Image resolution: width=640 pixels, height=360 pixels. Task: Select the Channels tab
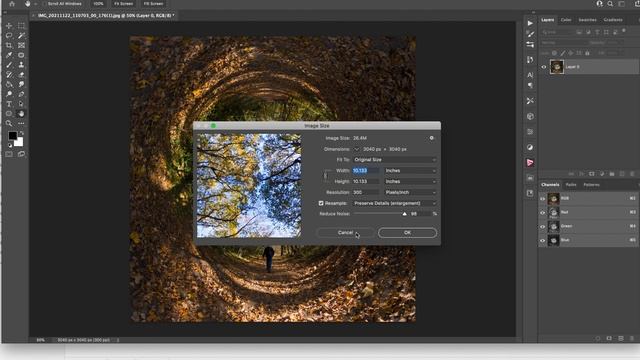tap(550, 185)
